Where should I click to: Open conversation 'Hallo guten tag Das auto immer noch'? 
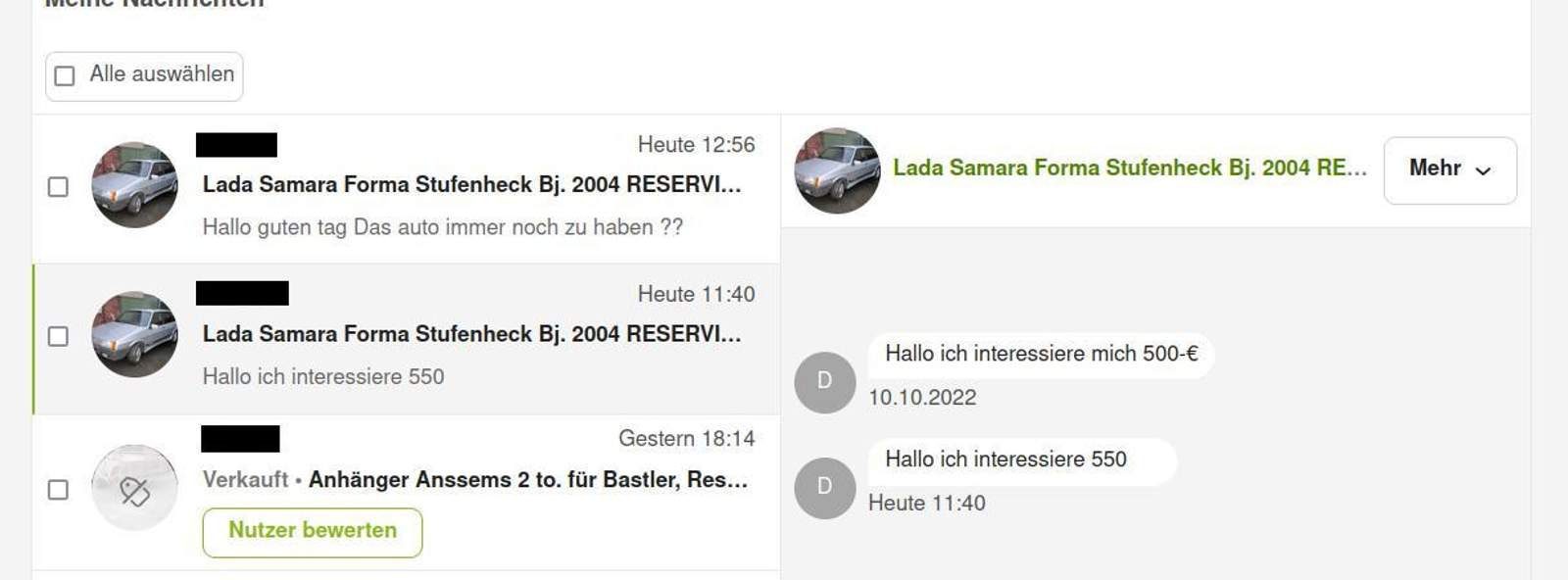coord(442,227)
